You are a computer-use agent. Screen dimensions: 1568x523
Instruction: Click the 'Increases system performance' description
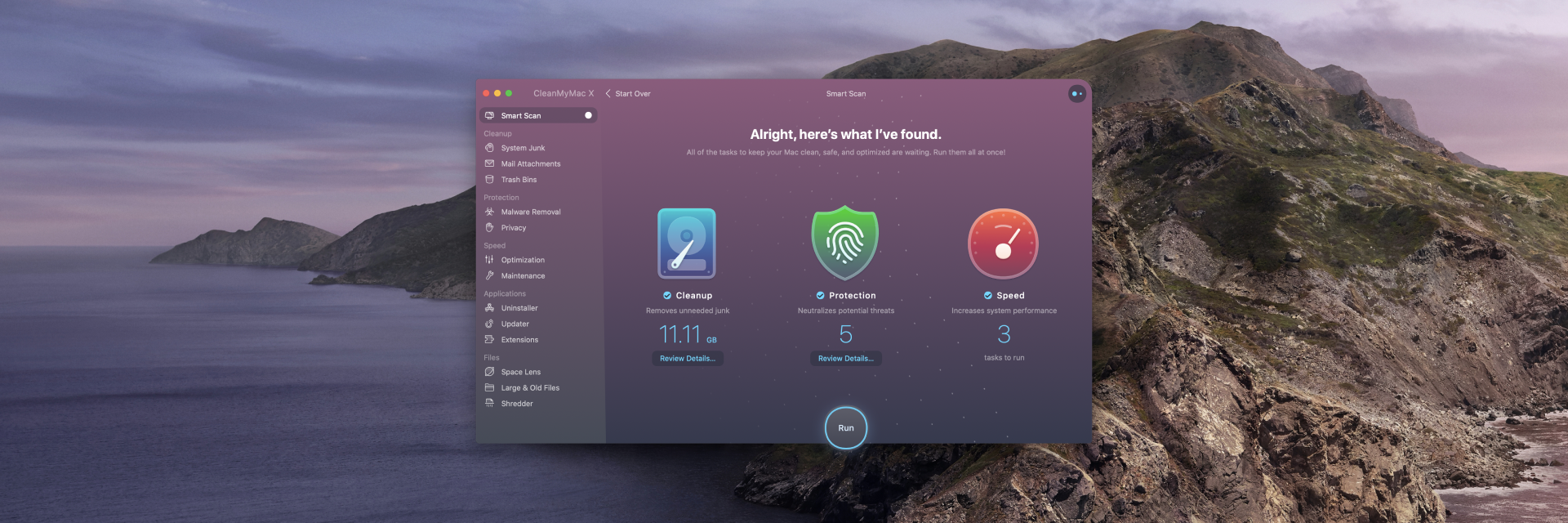[x=1004, y=311]
